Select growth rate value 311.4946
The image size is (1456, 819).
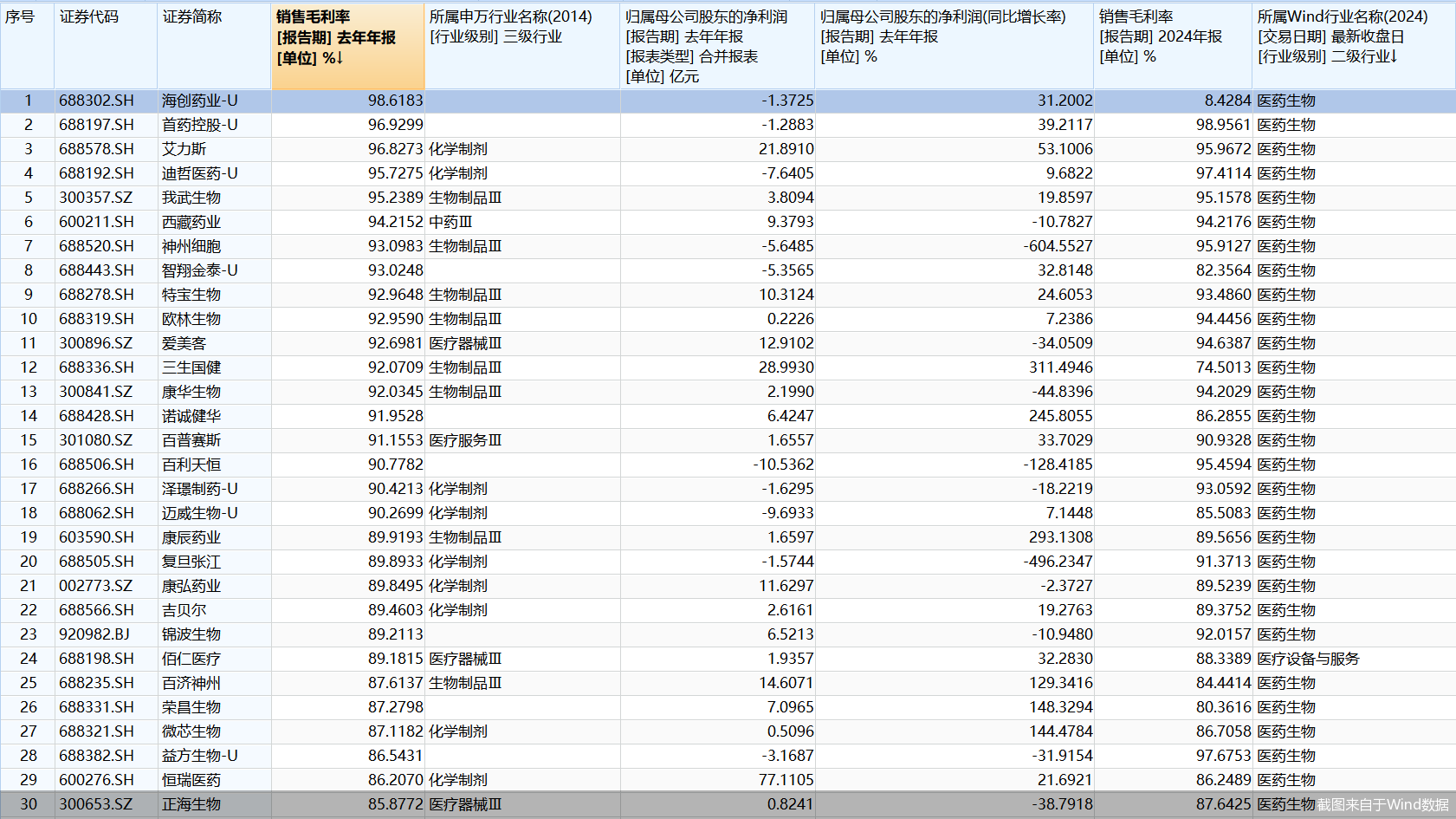pyautogui.click(x=1061, y=367)
